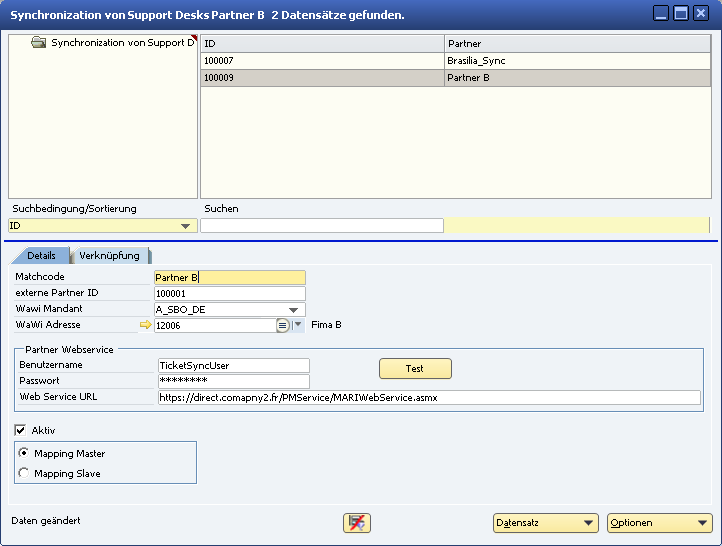Open the Wawi Mandant dropdown
This screenshot has width=722, height=546.
click(294, 310)
